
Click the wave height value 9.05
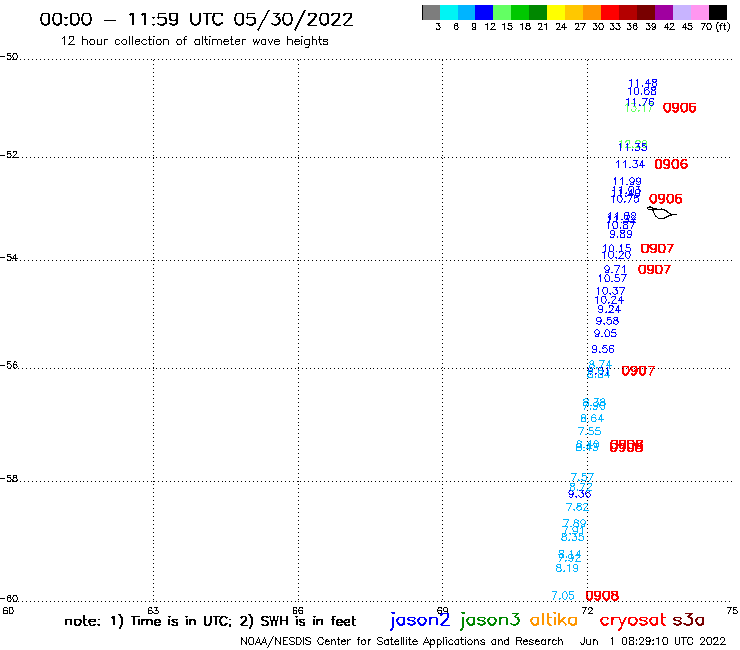(x=605, y=333)
